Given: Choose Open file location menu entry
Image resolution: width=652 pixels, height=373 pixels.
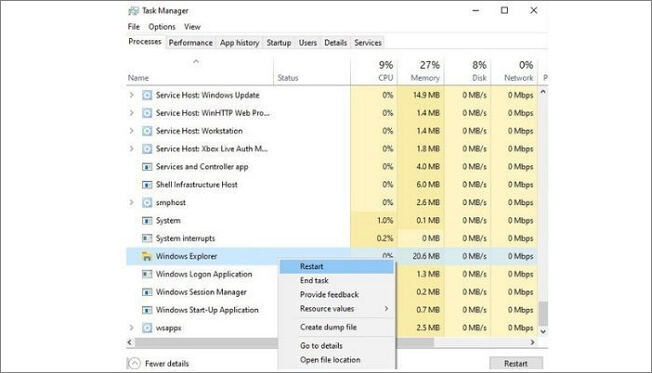Looking at the screenshot, I should click(x=336, y=360).
